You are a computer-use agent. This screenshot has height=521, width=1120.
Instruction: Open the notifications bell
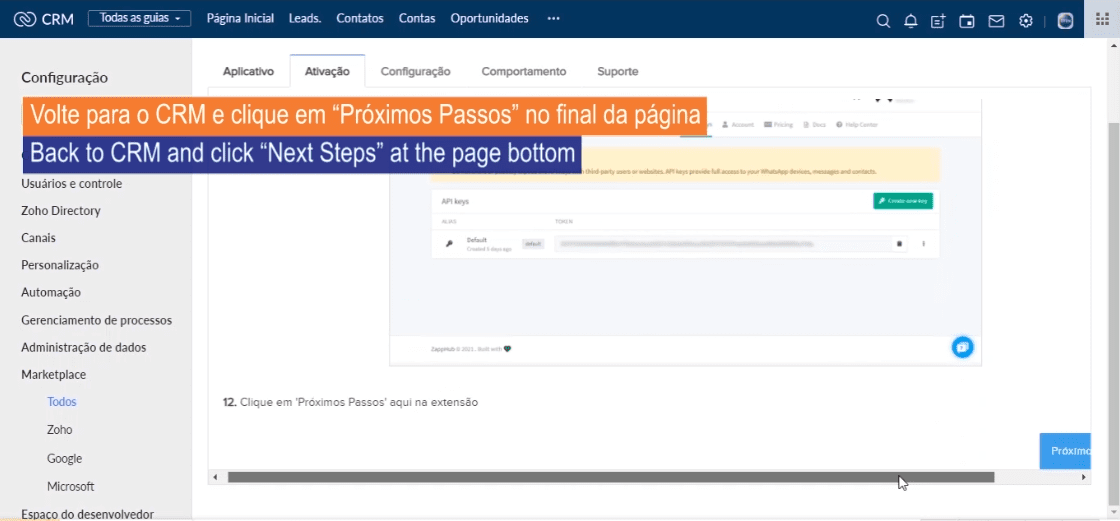[910, 20]
